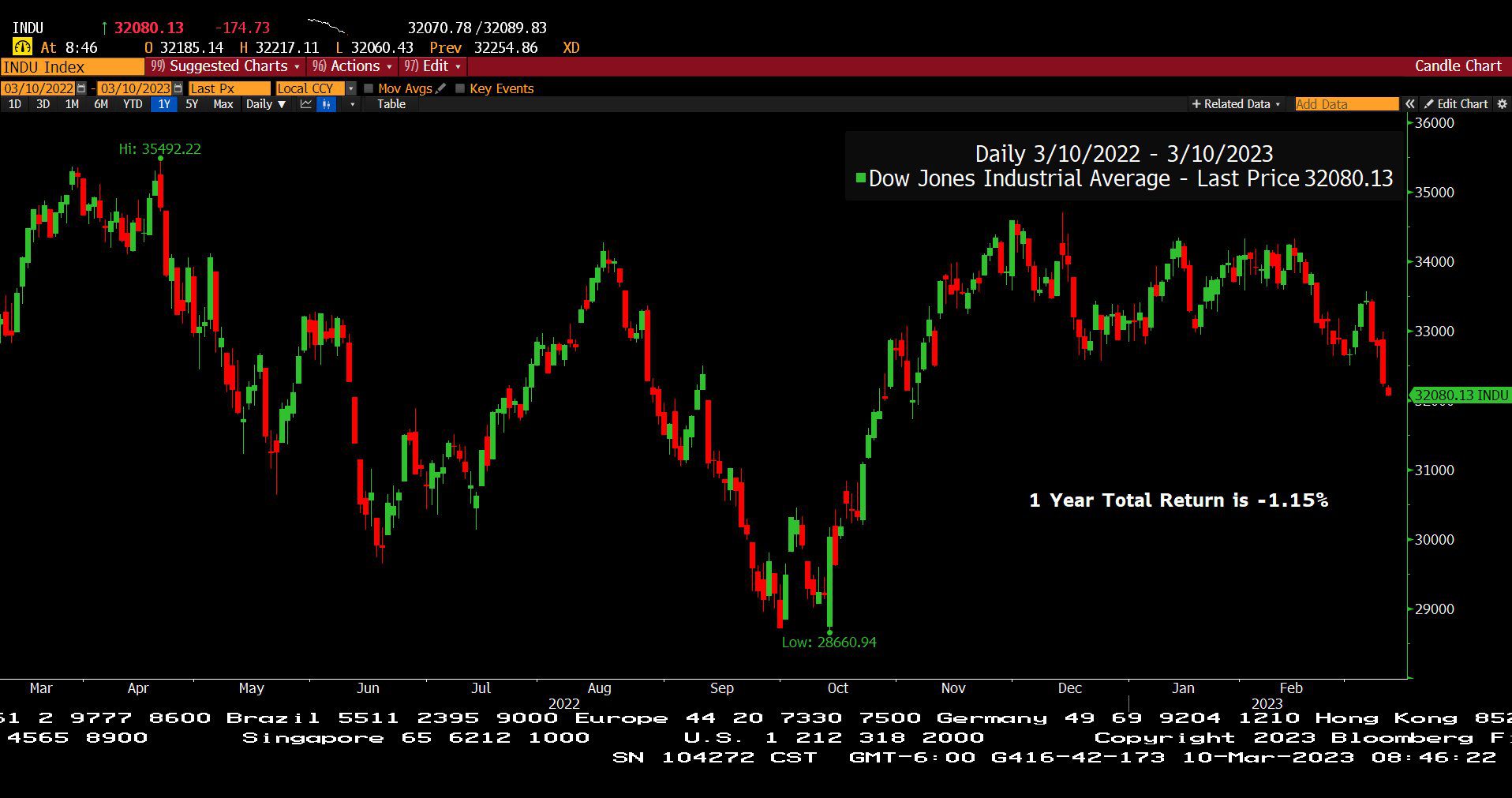Click the Jan x-axis month label
The height and width of the screenshot is (798, 1512).
coord(1183,688)
